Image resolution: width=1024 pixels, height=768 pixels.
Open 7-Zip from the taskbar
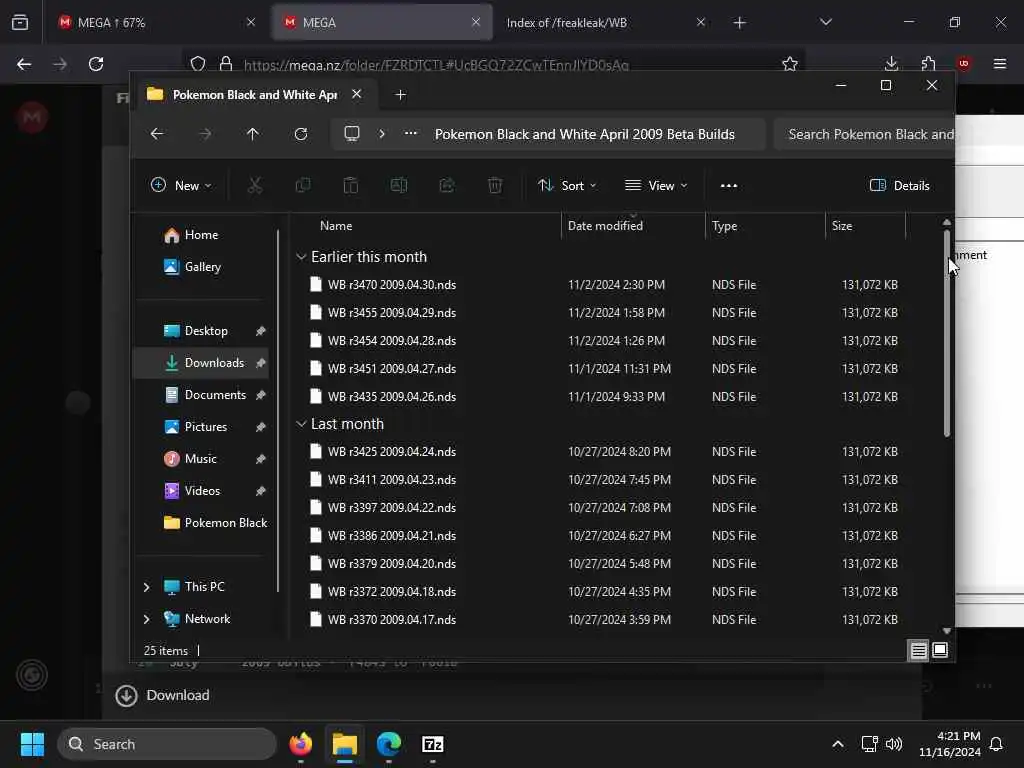point(432,744)
